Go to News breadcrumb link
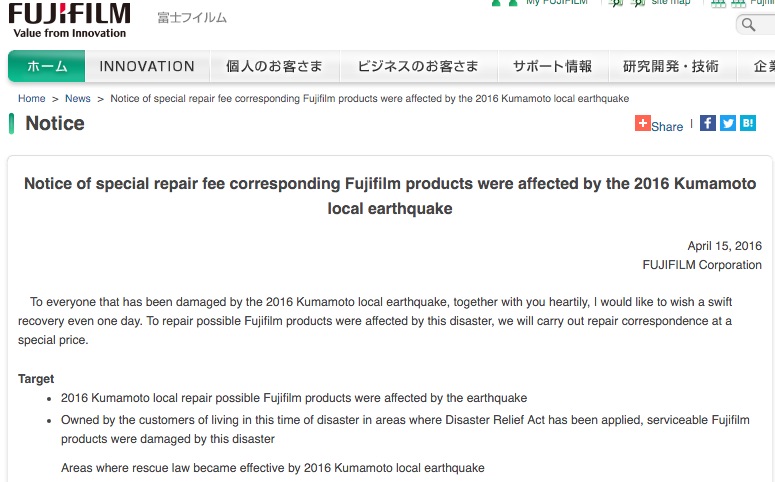Viewport: 775px width, 482px height. [x=78, y=98]
